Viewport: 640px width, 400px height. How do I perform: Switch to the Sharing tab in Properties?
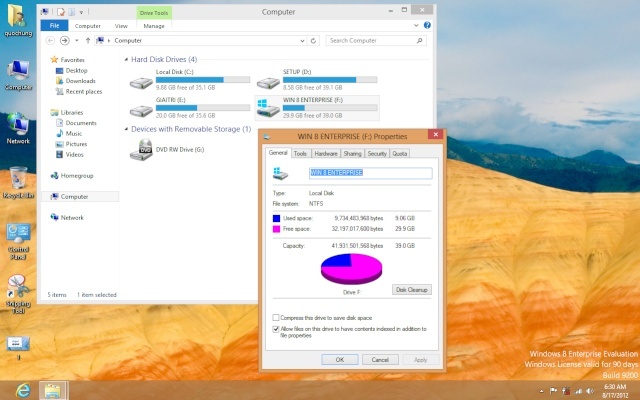[x=352, y=153]
